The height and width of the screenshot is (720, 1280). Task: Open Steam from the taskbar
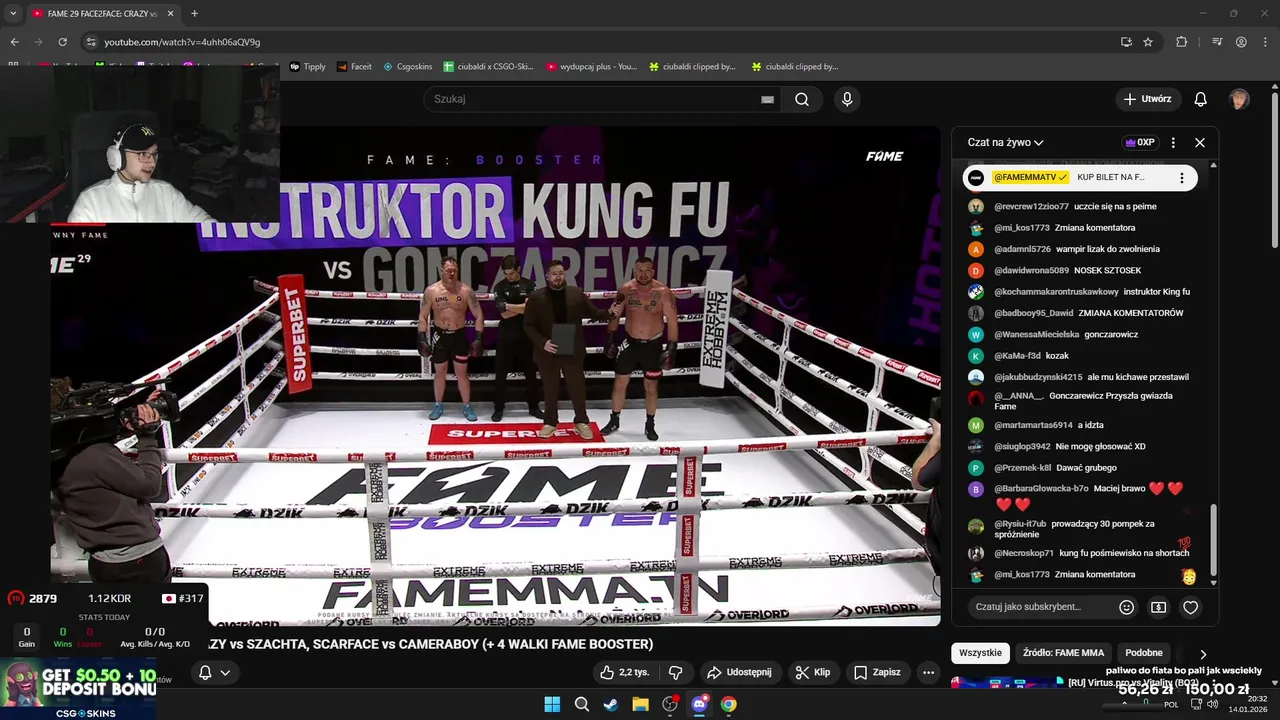coord(610,704)
